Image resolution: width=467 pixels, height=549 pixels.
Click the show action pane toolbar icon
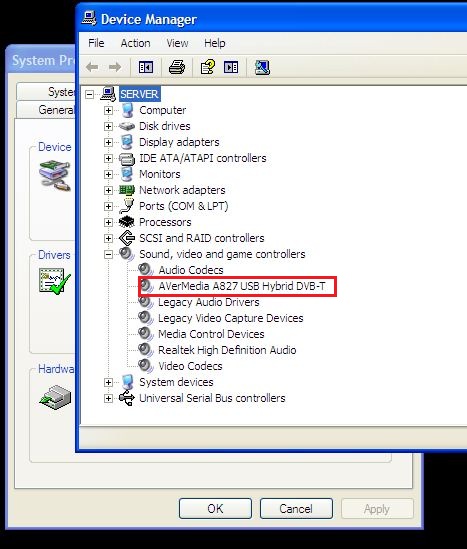[x=231, y=67]
